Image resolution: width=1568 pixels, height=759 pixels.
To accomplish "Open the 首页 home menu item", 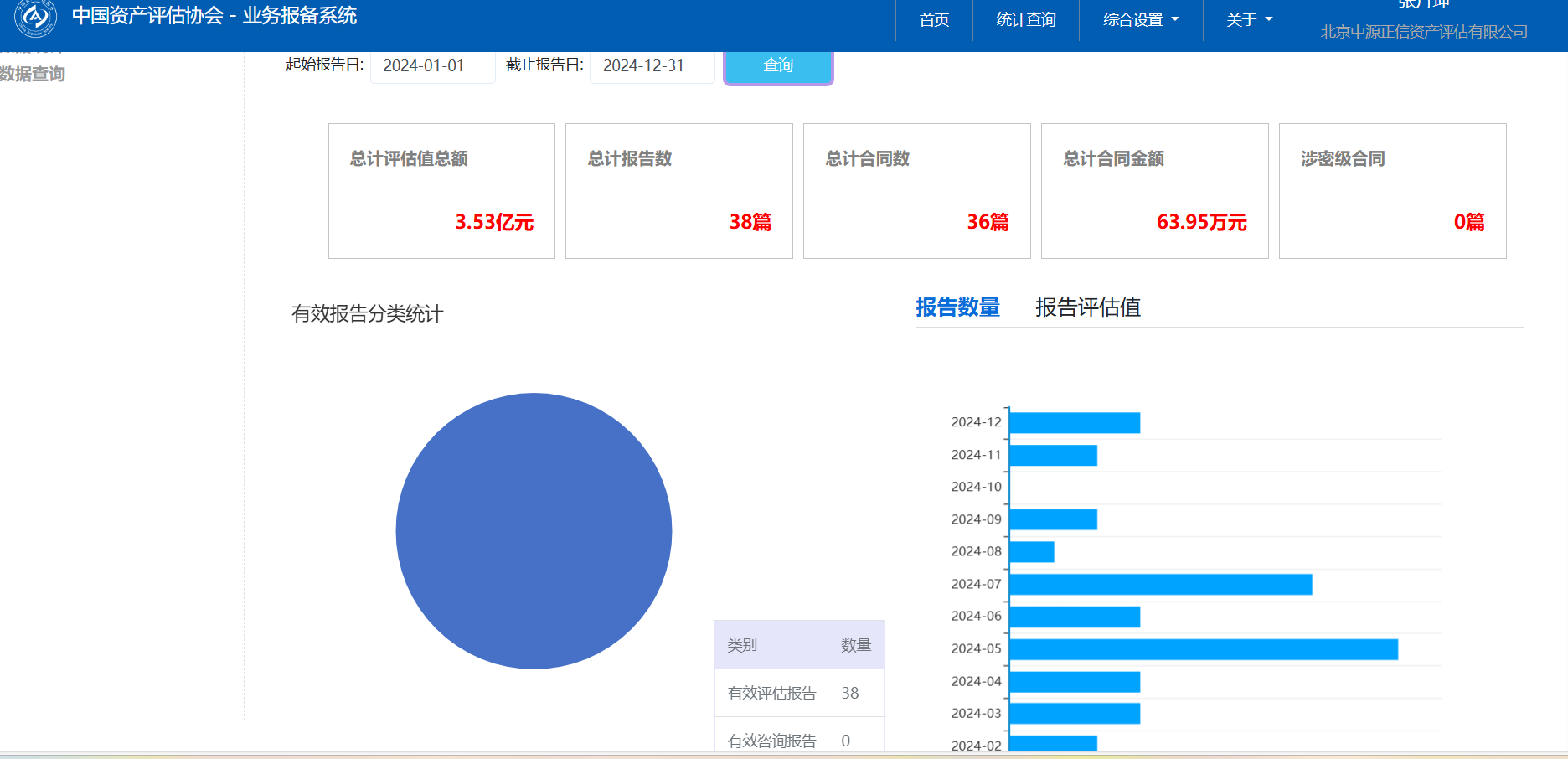I will [x=934, y=20].
